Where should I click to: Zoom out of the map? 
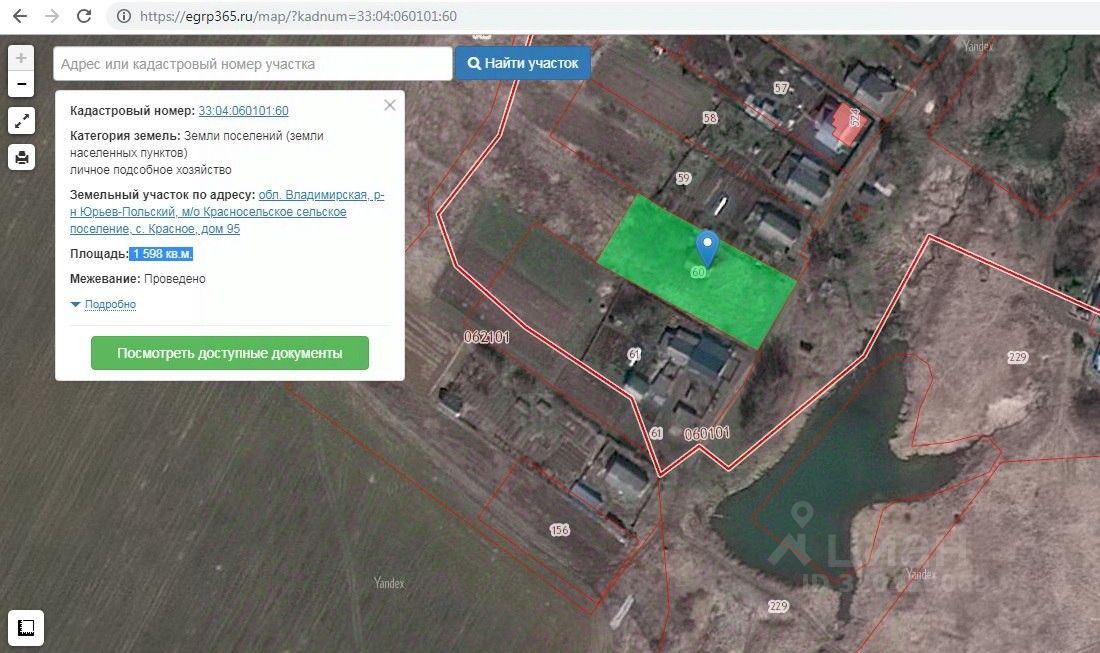[x=21, y=84]
